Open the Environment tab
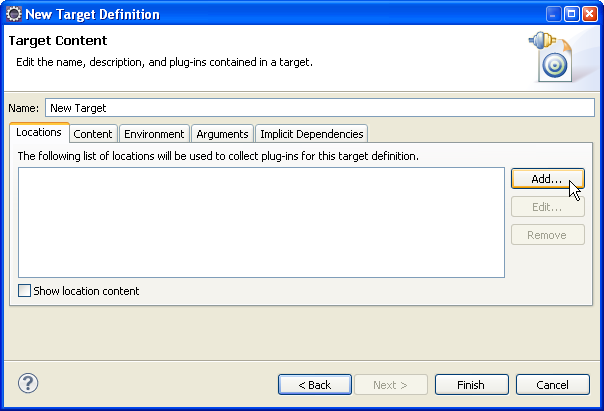 click(154, 134)
